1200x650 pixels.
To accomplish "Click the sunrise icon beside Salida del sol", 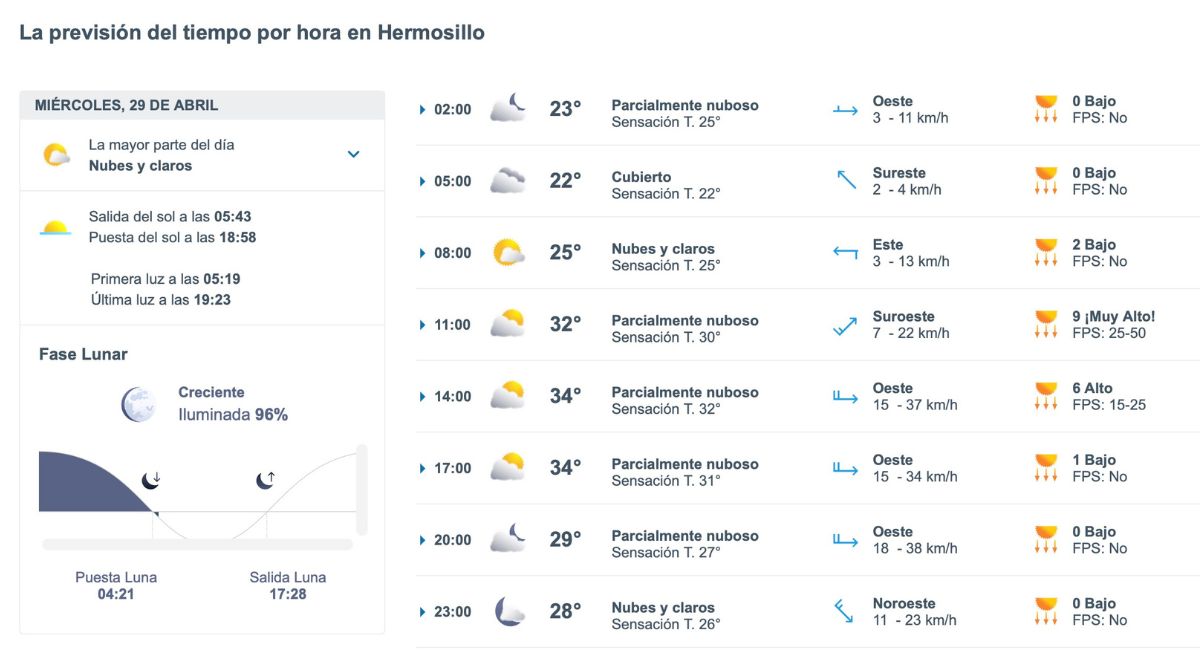I will [56, 229].
